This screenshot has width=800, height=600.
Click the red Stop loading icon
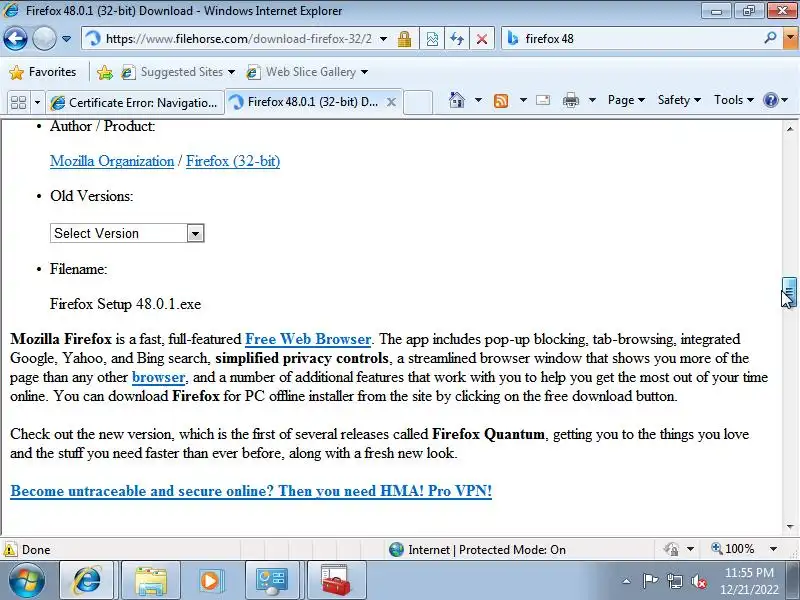[x=481, y=39]
